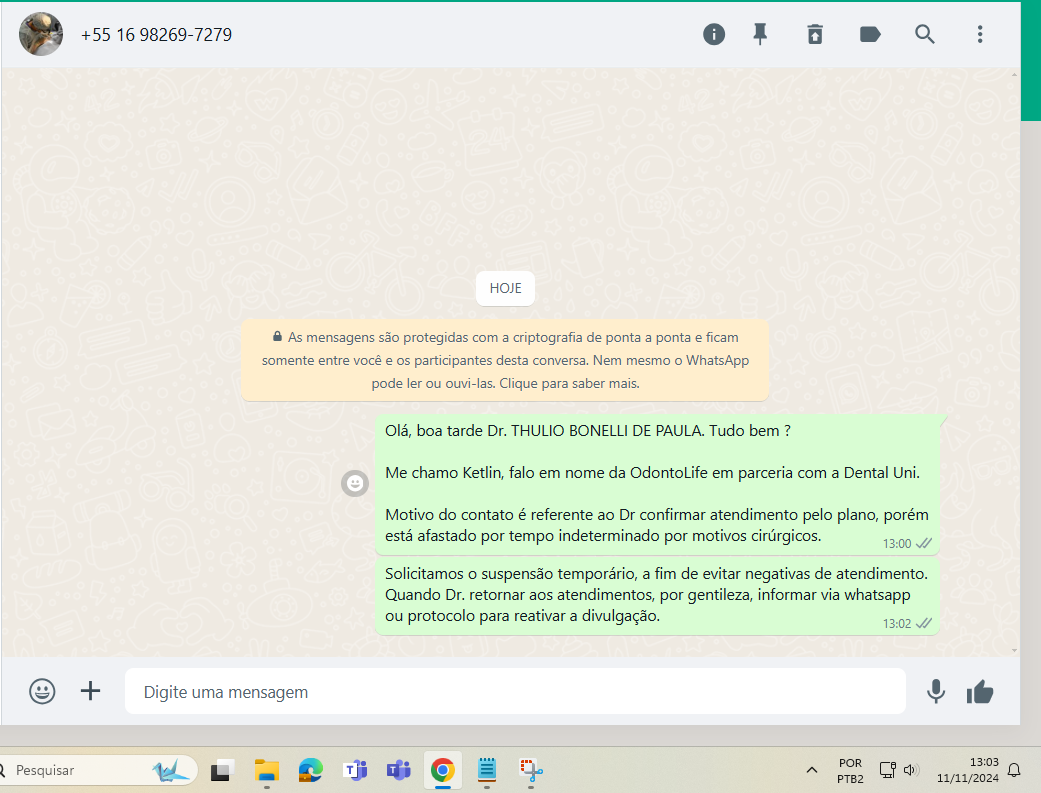
Task: Click the Windows taskbar Pesquisar search box
Action: (98, 770)
